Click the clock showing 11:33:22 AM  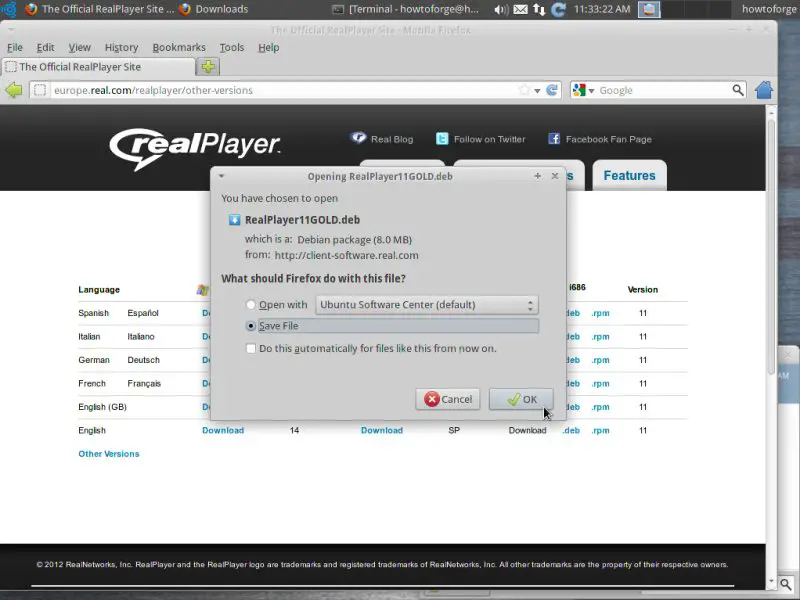[602, 9]
